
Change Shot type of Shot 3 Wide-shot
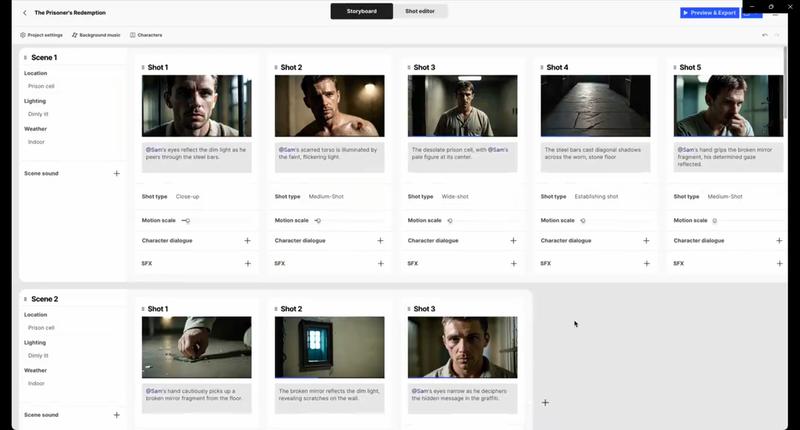[455, 197]
